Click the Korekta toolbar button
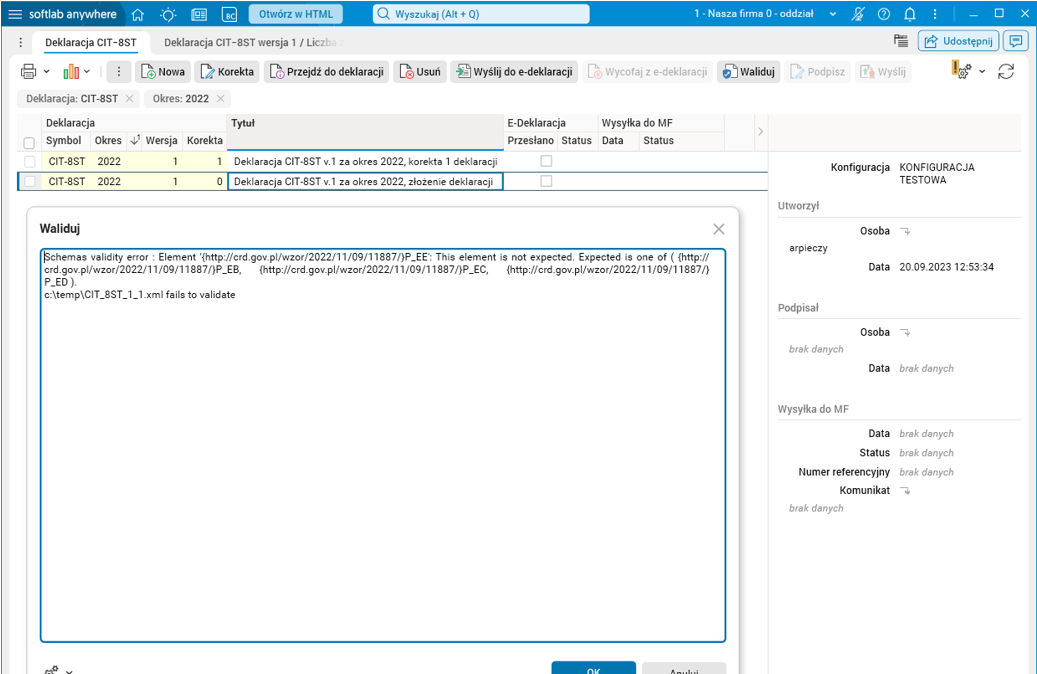1037x674 pixels. pyautogui.click(x=227, y=71)
